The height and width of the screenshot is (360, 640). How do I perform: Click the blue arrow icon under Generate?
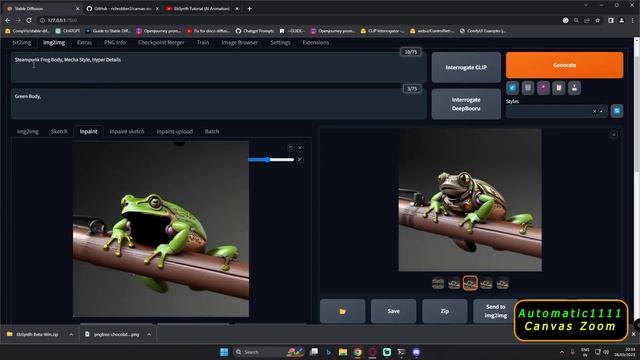click(x=512, y=88)
